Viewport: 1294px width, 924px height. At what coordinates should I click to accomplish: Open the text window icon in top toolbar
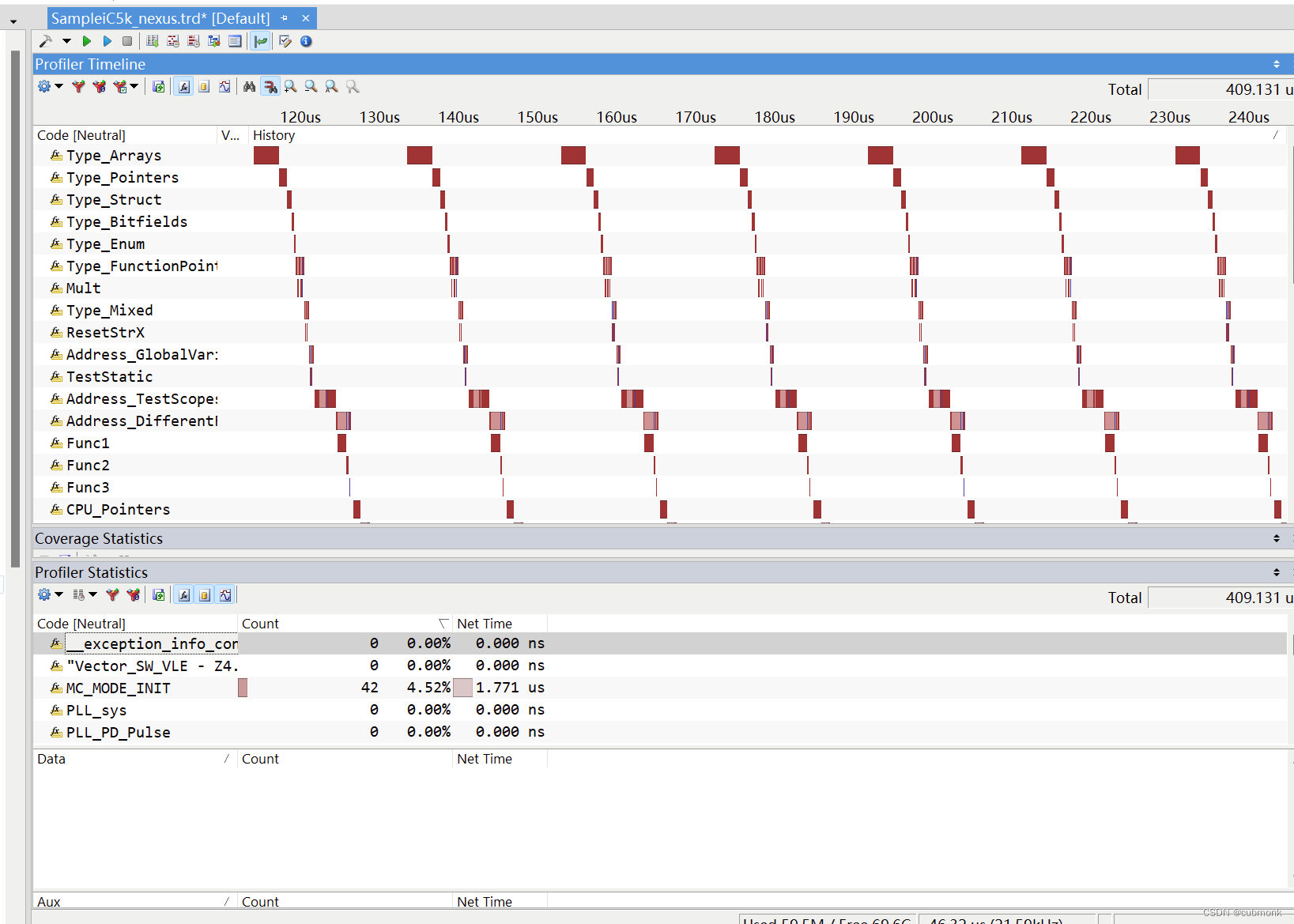[235, 41]
